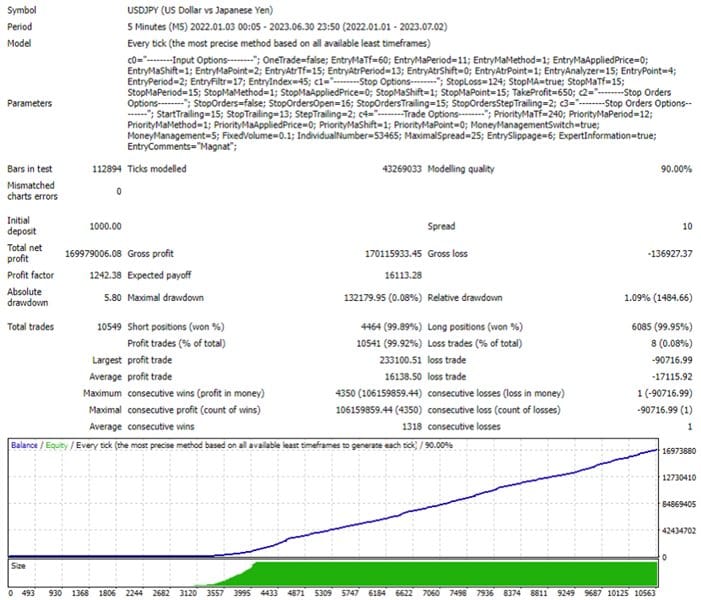Click the Total net profit value
The height and width of the screenshot is (600, 701).
pos(93,254)
